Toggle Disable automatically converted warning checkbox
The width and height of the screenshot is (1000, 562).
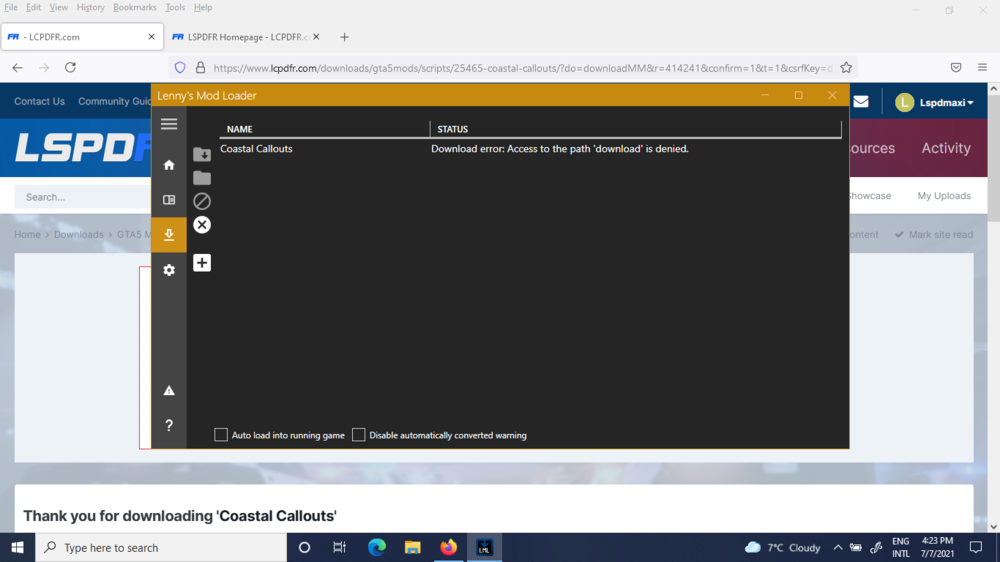358,435
